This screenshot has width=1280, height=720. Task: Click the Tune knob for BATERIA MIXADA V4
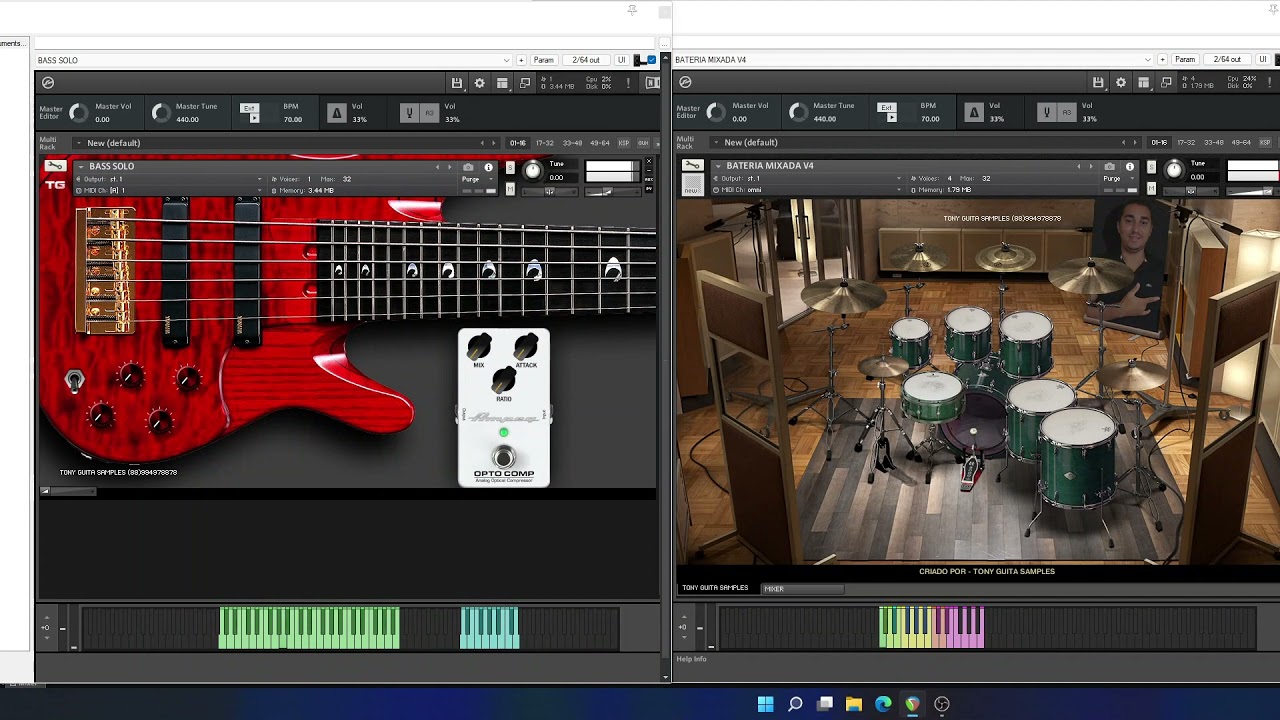(1174, 170)
